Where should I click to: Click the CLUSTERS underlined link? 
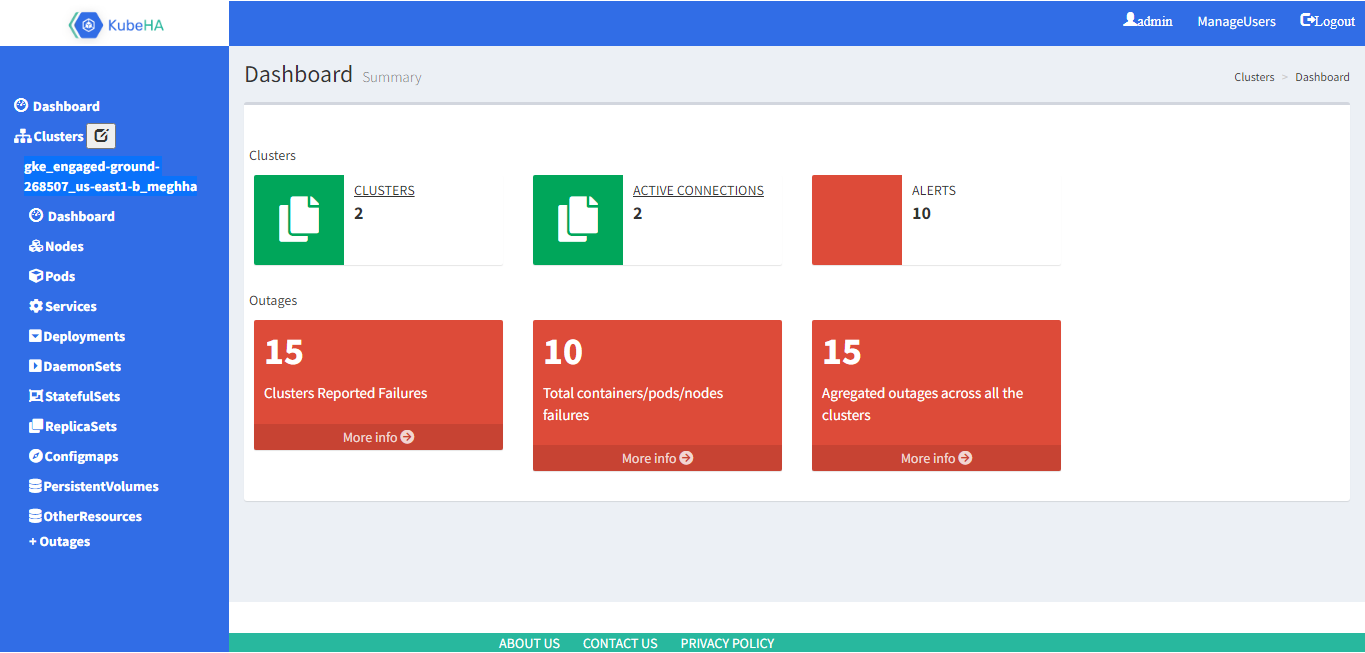point(384,190)
